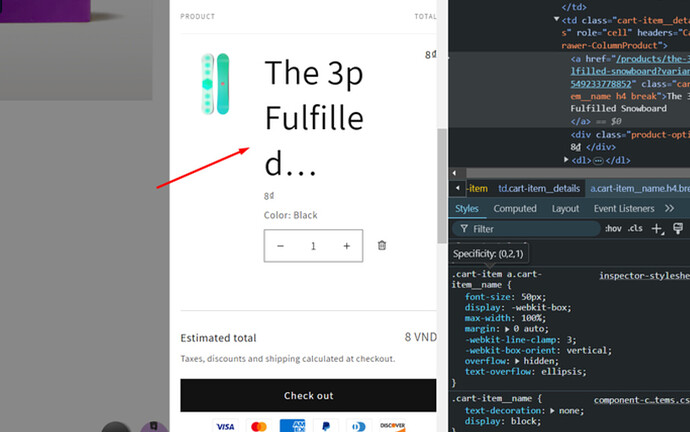Click the -webkit-box-orient vertical value
Viewport: 690px width, 432px height.
click(x=586, y=350)
